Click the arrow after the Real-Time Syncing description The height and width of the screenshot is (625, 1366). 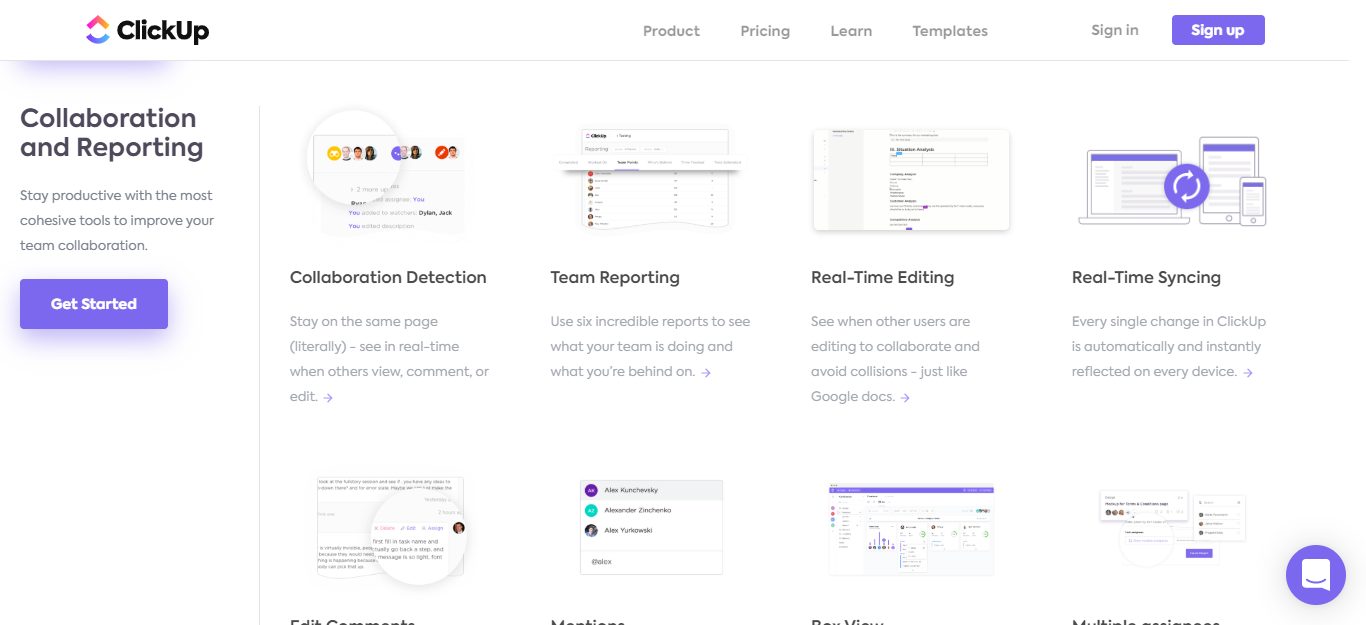(x=1248, y=372)
